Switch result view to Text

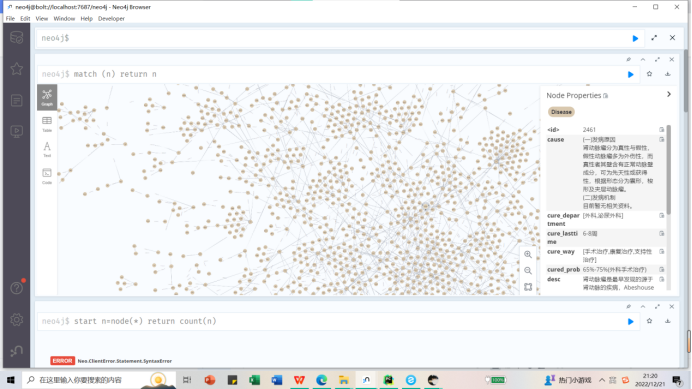(x=47, y=150)
